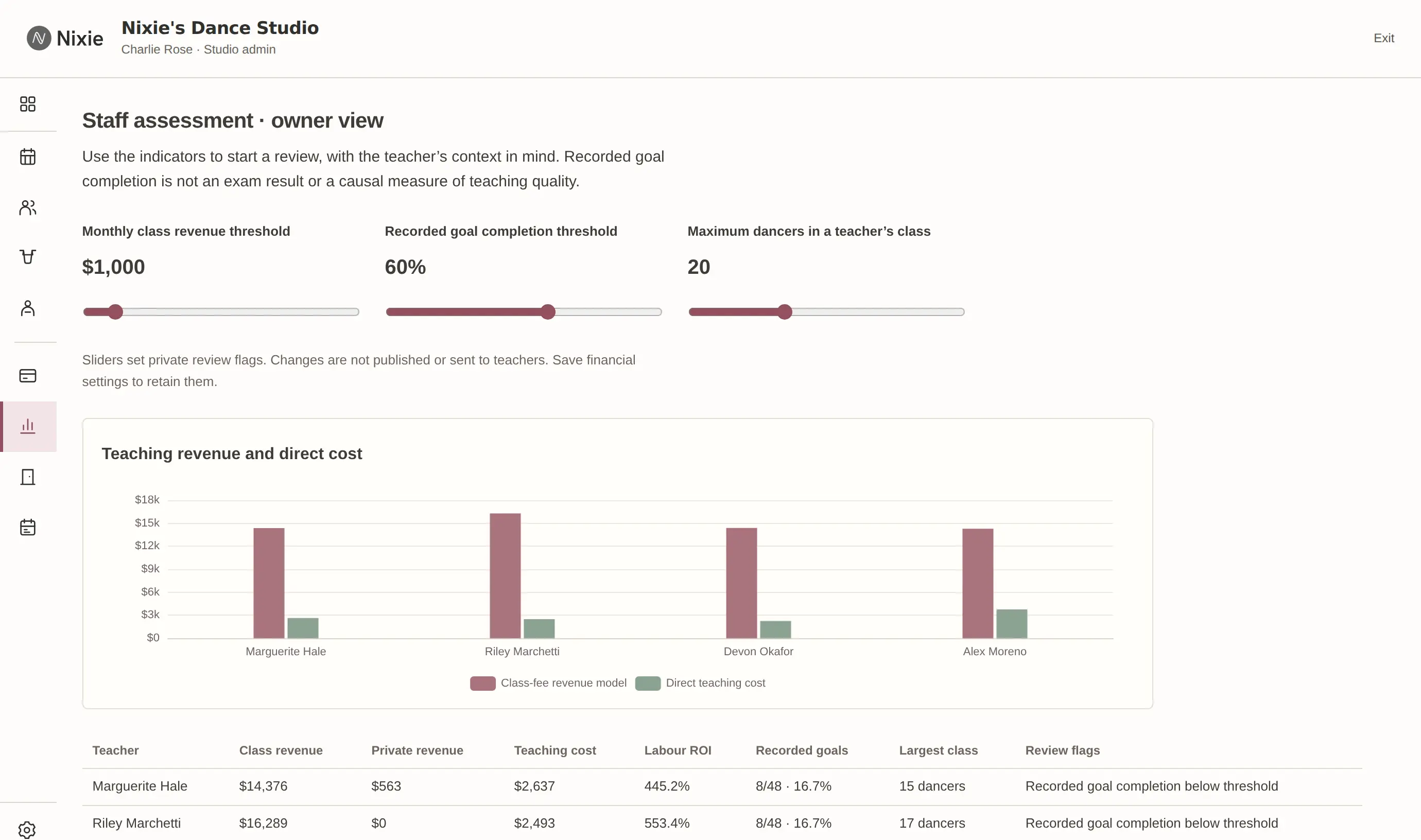Click the Charlie Rose Studio admin label
This screenshot has height=840, width=1421.
click(x=198, y=49)
